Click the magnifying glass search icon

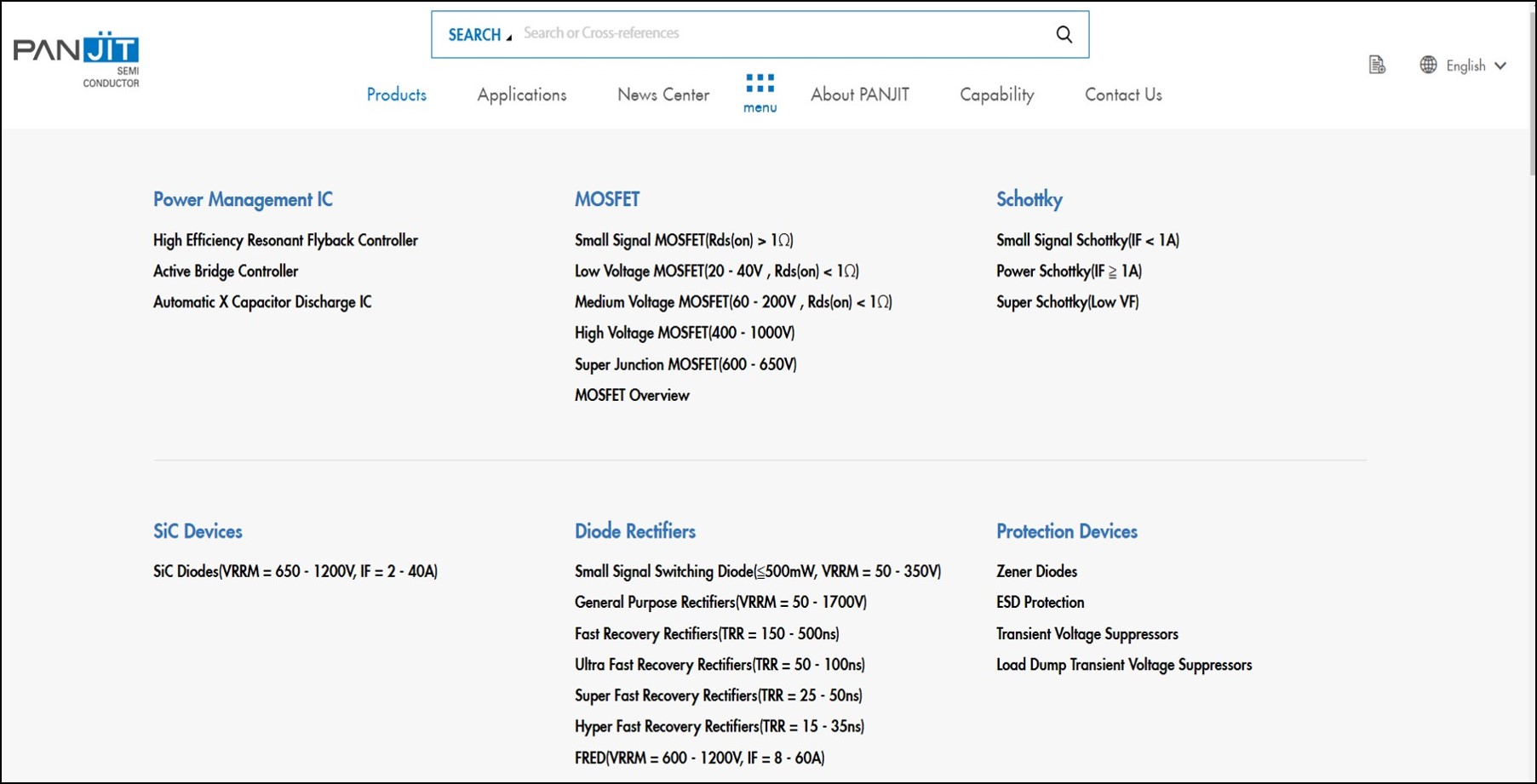(x=1064, y=34)
